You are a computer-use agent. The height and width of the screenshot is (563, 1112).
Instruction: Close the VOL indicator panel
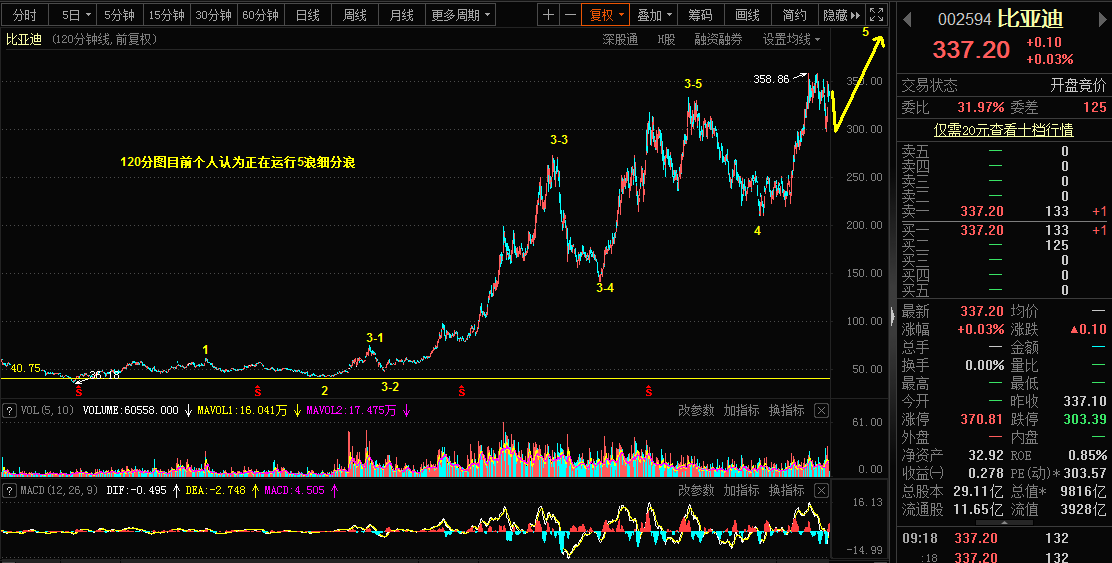pos(821,411)
